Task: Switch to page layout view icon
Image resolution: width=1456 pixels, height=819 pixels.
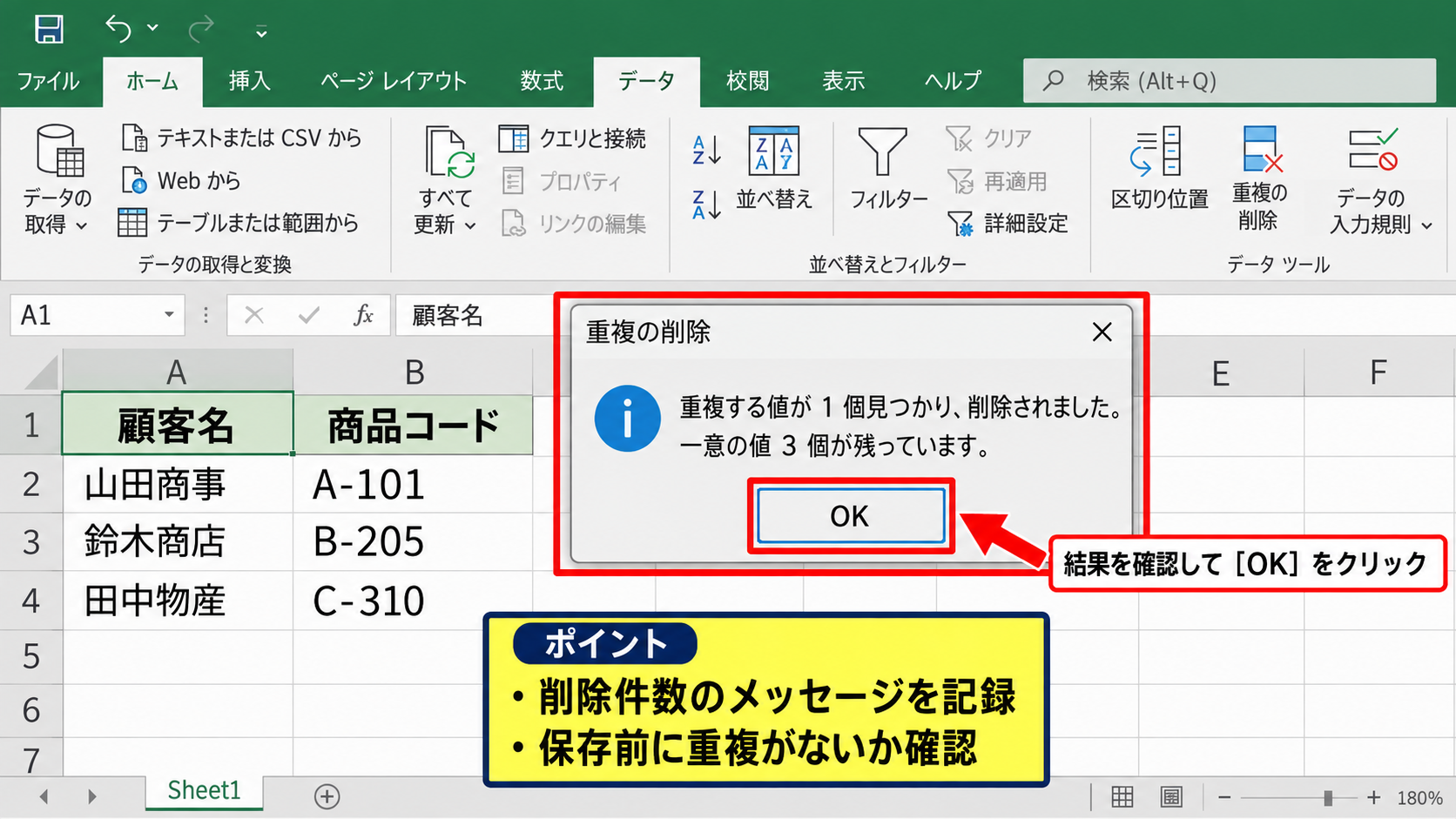Action: (1171, 796)
